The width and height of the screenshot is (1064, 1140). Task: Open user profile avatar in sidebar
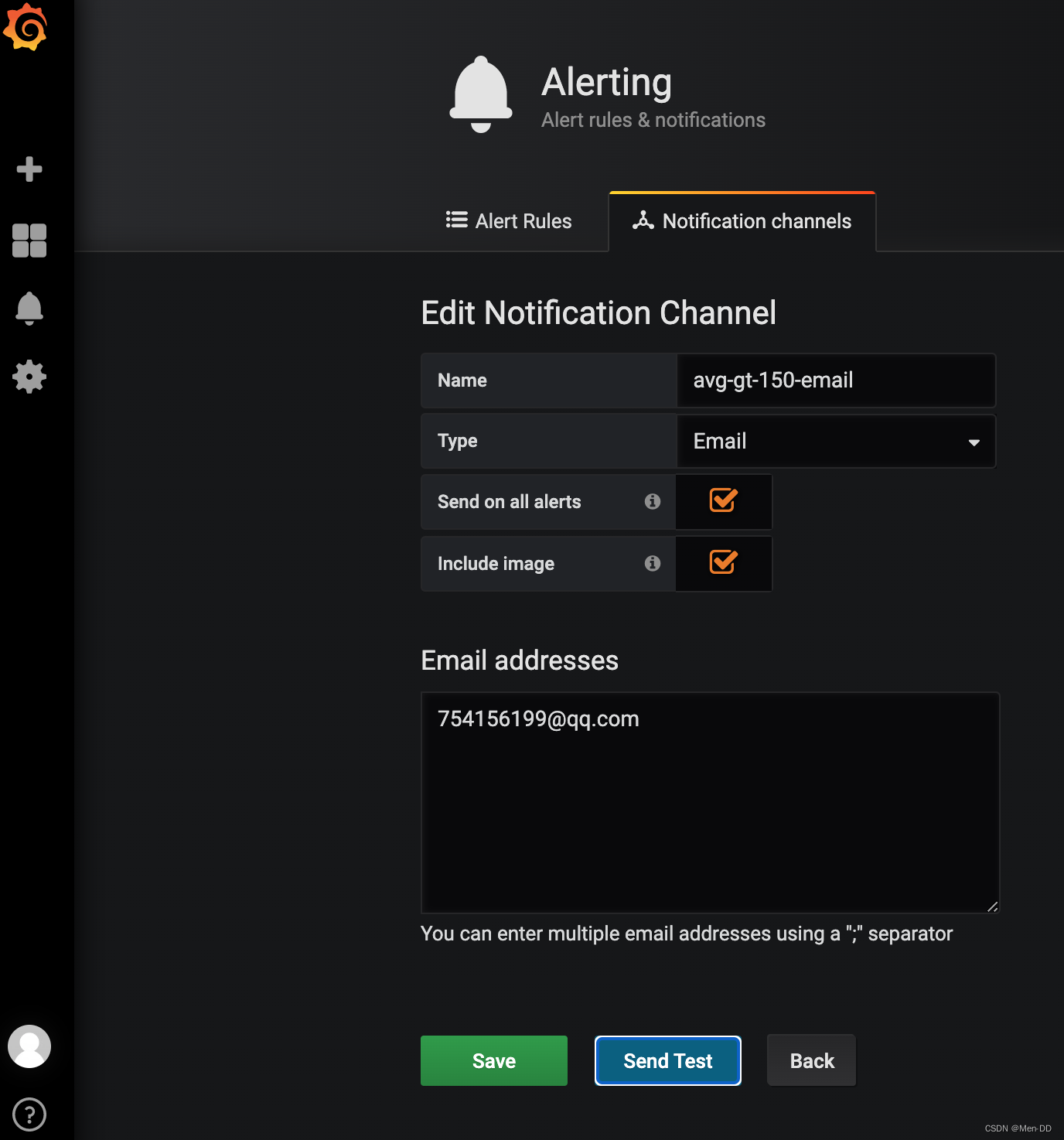click(x=29, y=1046)
